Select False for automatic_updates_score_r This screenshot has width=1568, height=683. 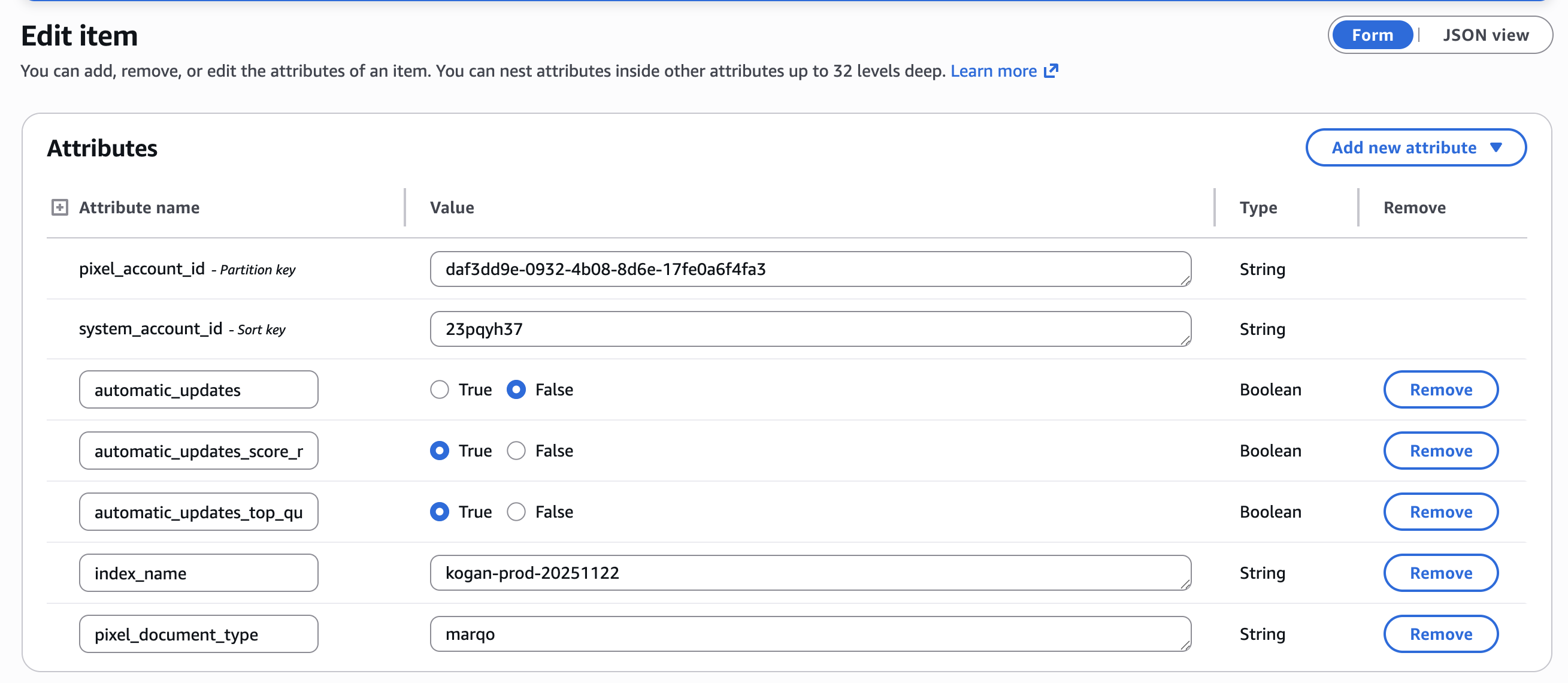point(516,451)
